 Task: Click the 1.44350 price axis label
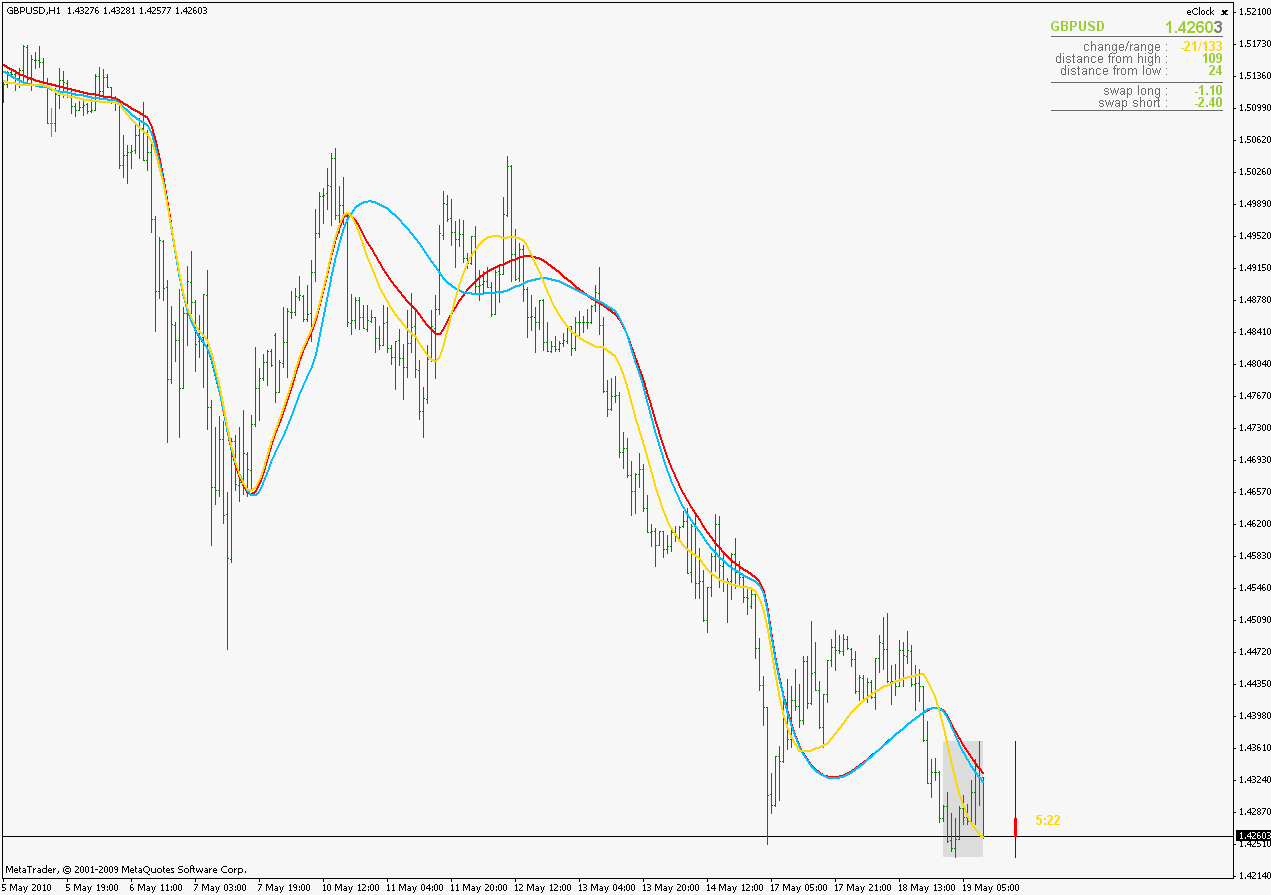pos(1253,684)
